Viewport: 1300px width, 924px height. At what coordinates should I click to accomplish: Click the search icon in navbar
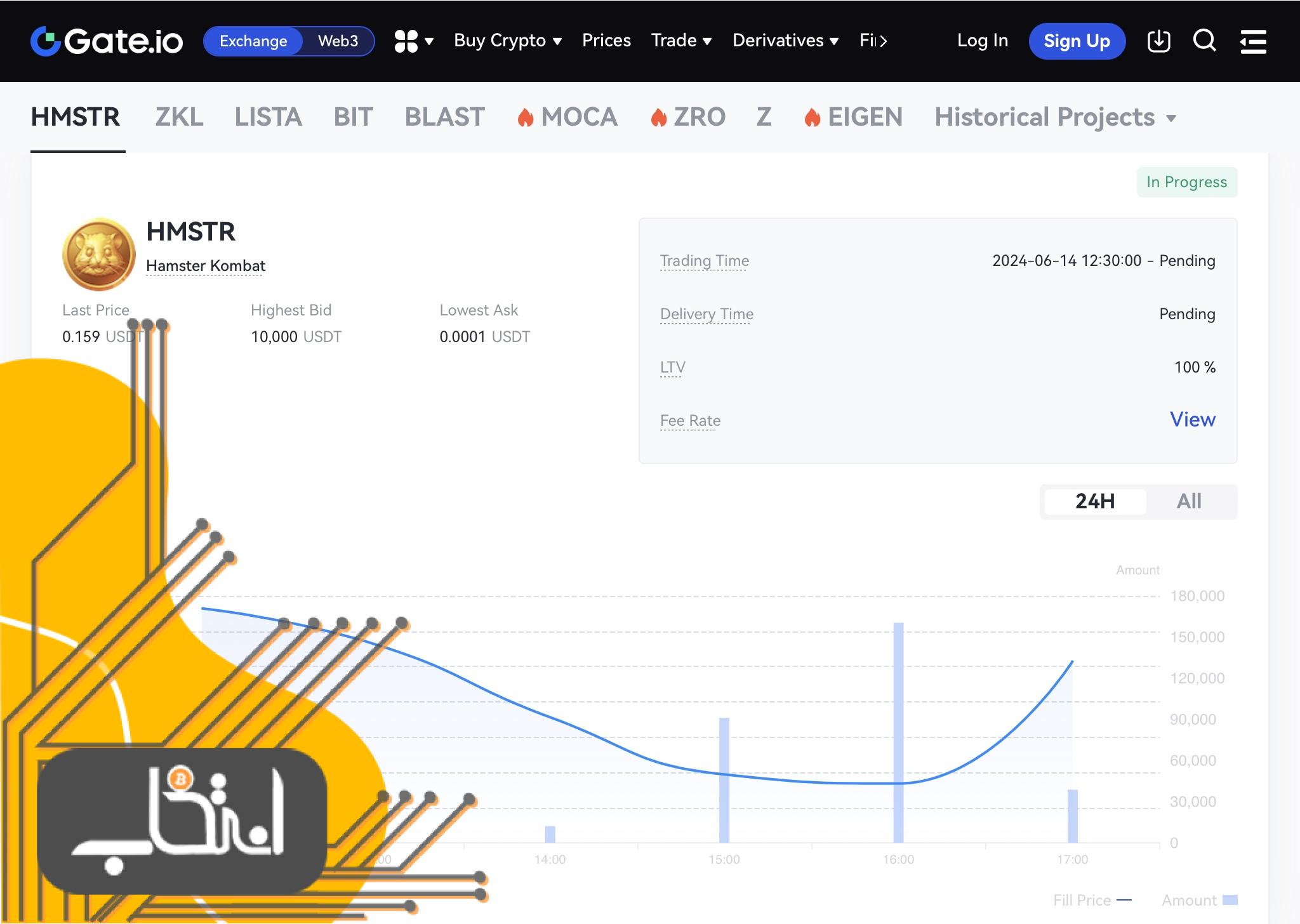pos(1205,41)
